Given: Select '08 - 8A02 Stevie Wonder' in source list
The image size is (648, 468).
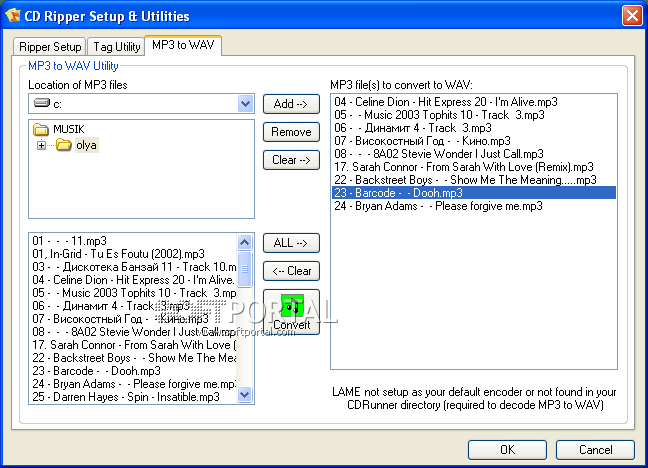Looking at the screenshot, I should coord(134,332).
